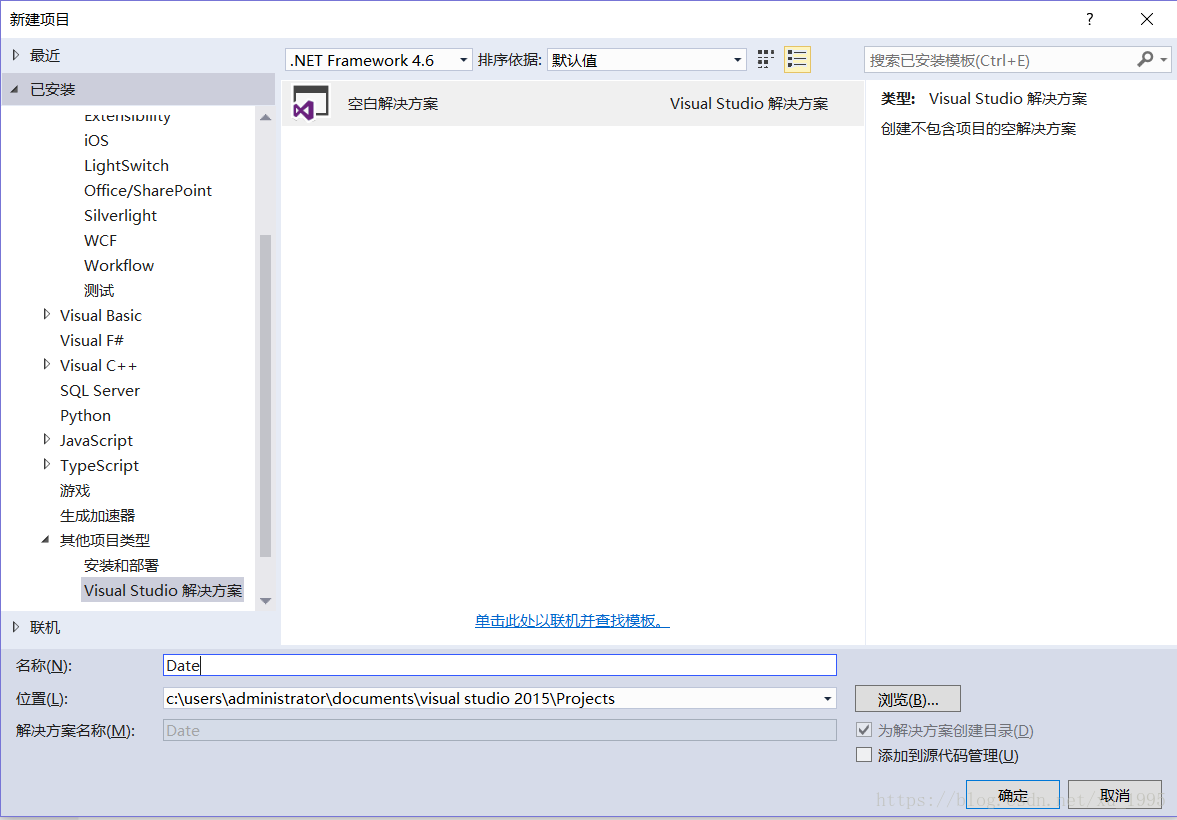Select 安装和部署 category
Screen dimensions: 1177x820
click(x=122, y=565)
